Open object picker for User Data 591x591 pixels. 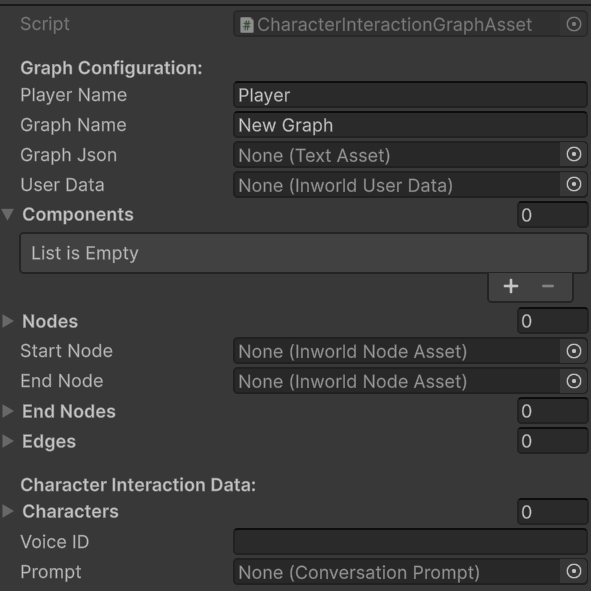pyautogui.click(x=574, y=185)
